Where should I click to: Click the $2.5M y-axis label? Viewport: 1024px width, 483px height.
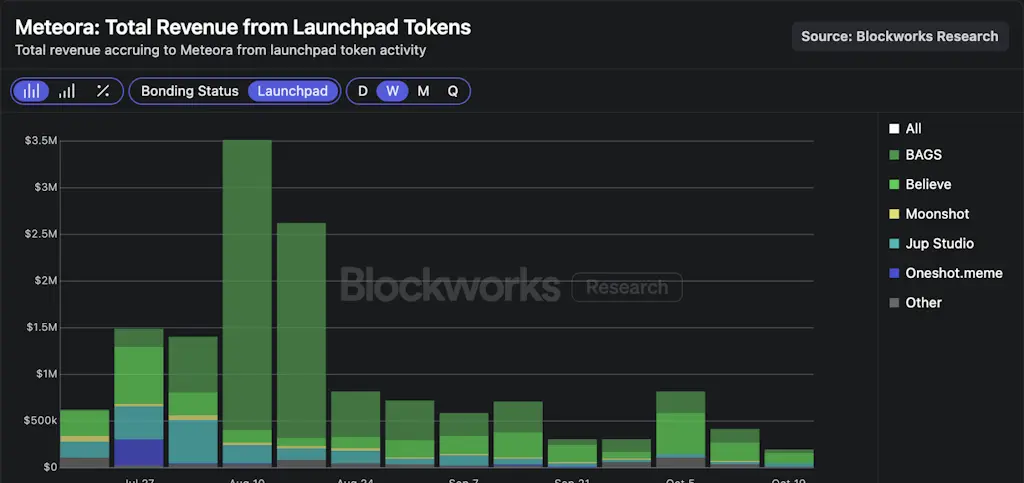pyautogui.click(x=40, y=234)
